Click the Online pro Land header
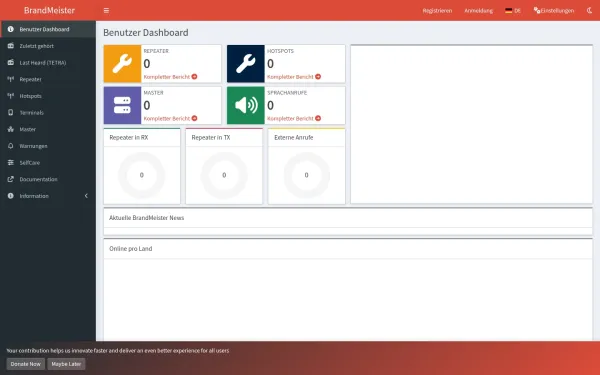 (130, 249)
